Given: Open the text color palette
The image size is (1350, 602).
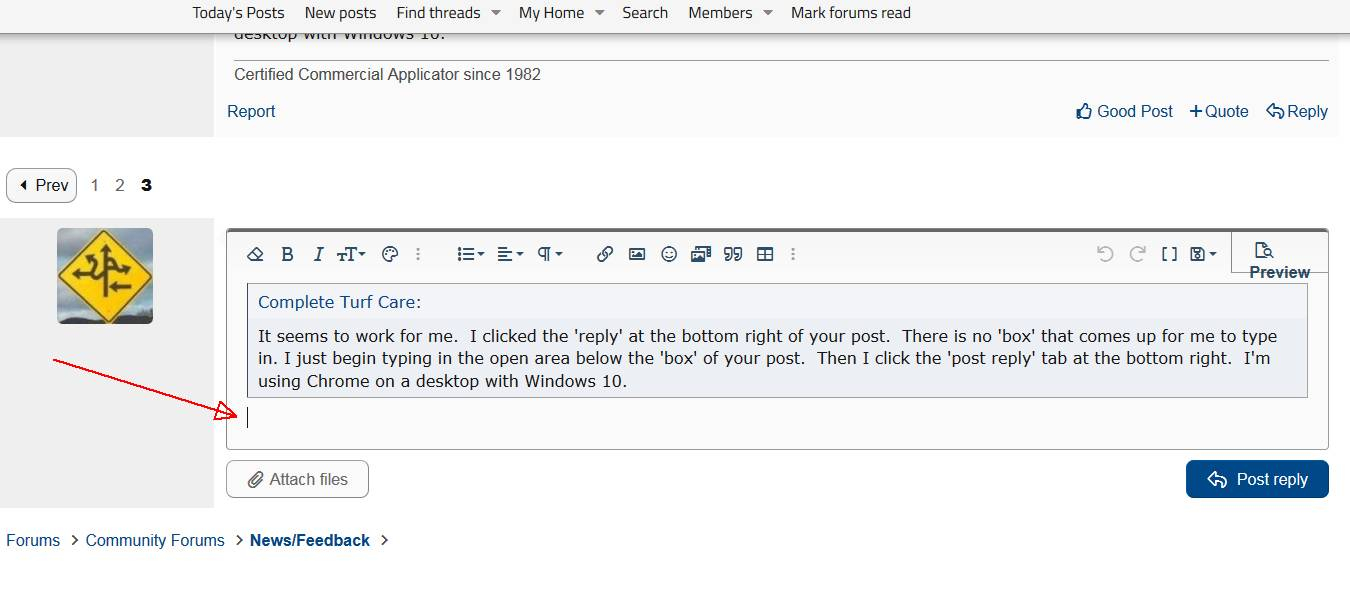Looking at the screenshot, I should coord(390,254).
